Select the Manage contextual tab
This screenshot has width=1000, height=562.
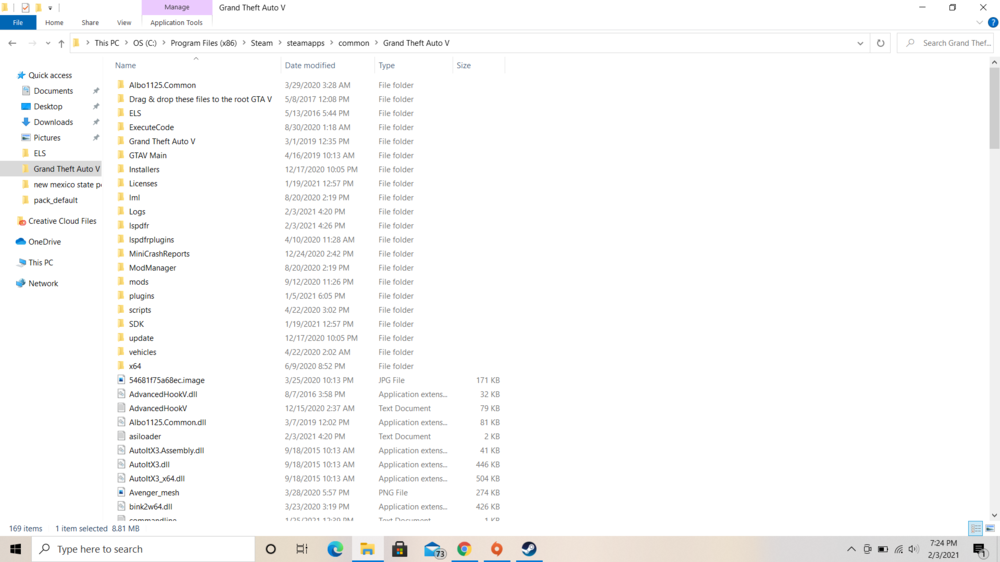click(177, 7)
